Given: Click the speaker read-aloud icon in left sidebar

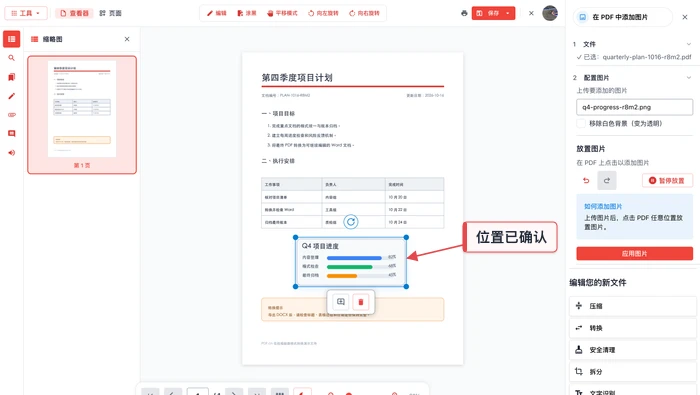Looking at the screenshot, I should pyautogui.click(x=12, y=153).
